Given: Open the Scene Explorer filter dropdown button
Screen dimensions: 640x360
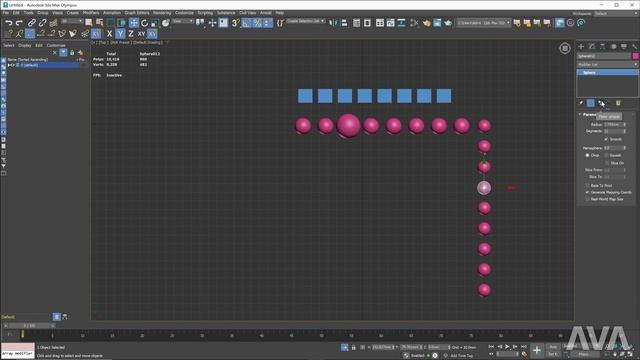Looking at the screenshot, I should 63,52.
